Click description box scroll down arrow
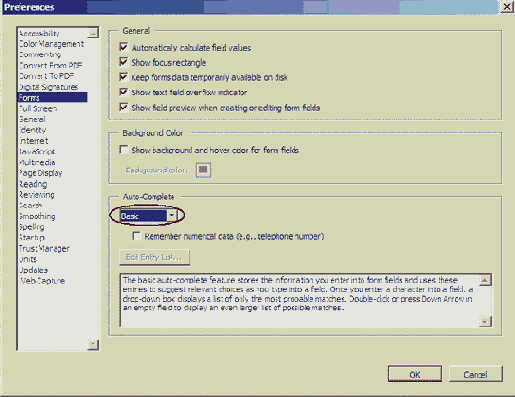 pos(485,321)
